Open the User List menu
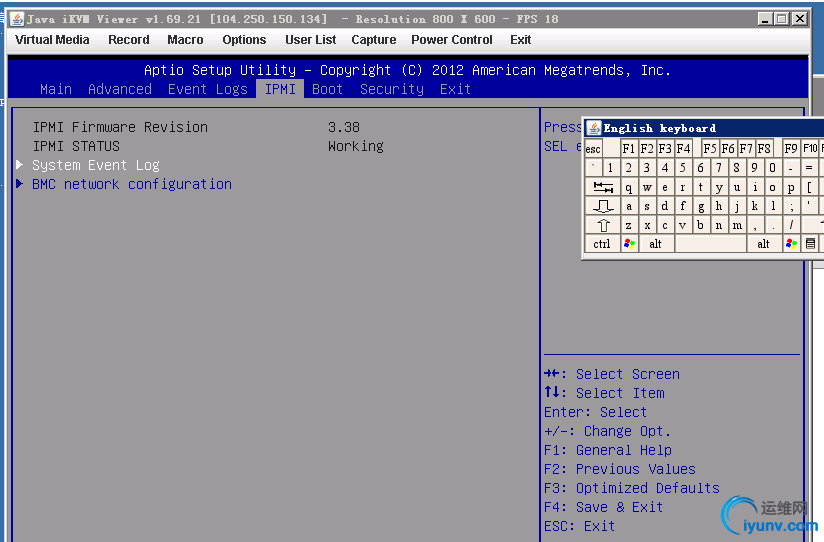824x542 pixels. click(311, 40)
